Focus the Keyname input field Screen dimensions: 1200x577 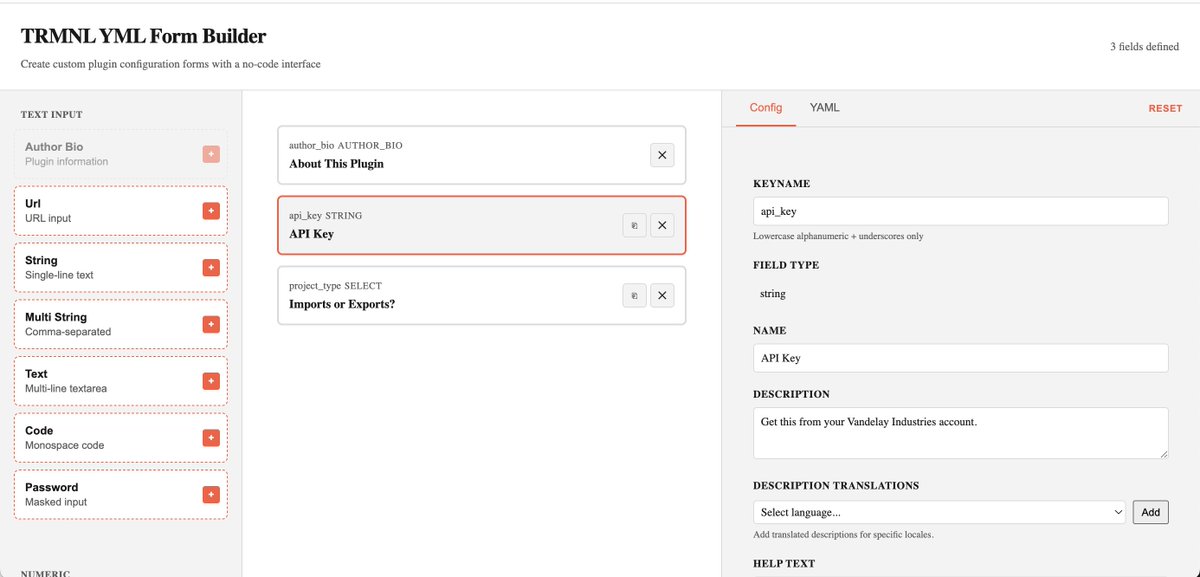tap(960, 211)
